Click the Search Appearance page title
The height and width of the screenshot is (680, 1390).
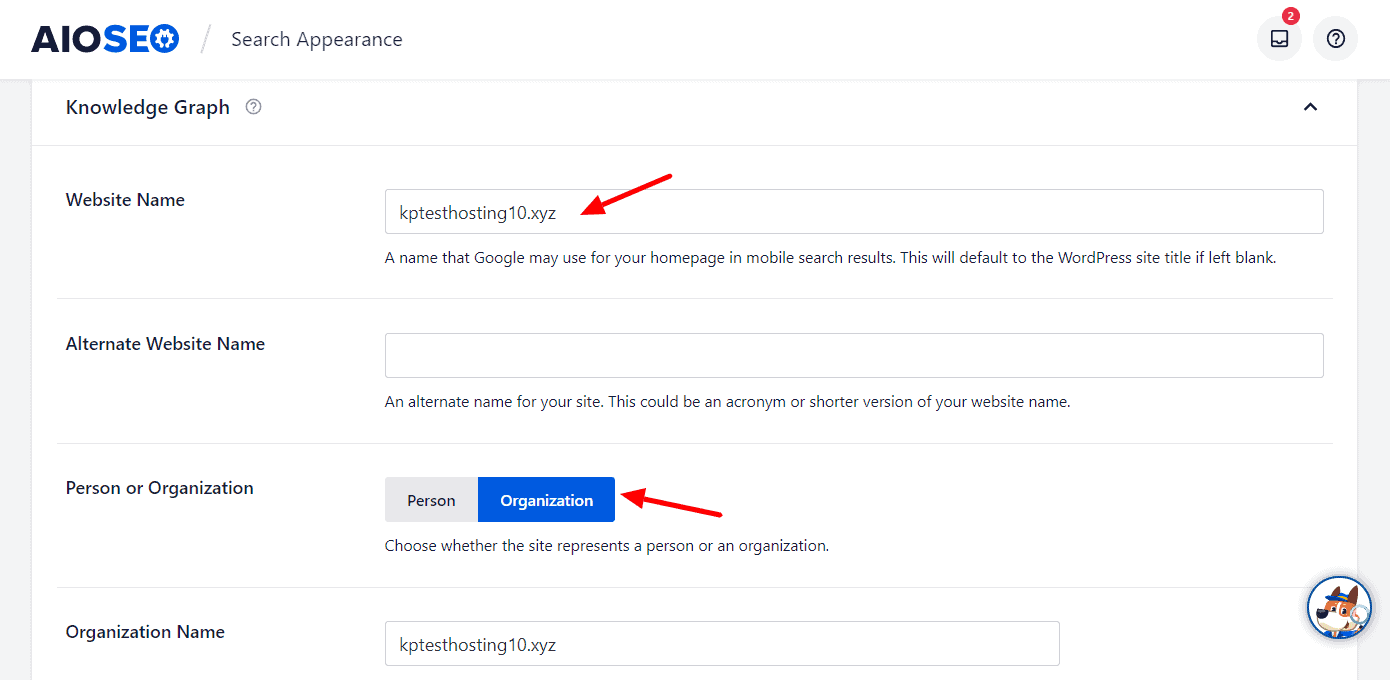(316, 39)
